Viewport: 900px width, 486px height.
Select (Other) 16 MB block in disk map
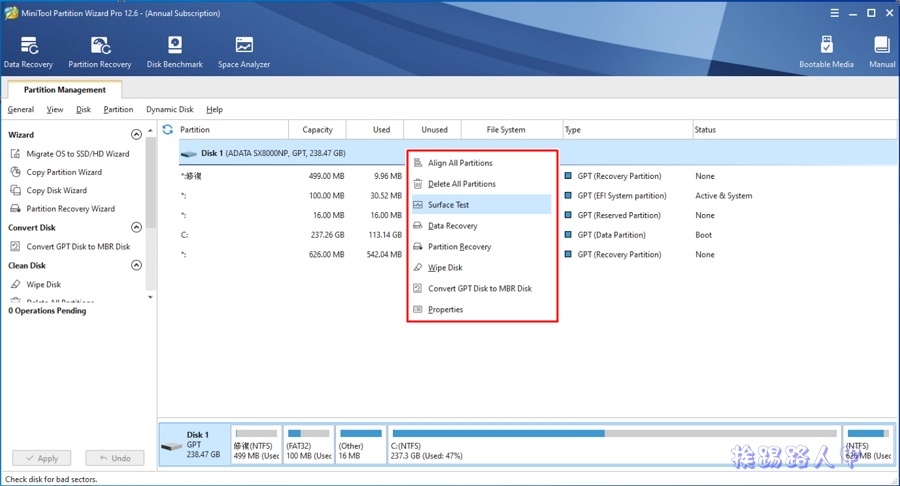[x=360, y=444]
